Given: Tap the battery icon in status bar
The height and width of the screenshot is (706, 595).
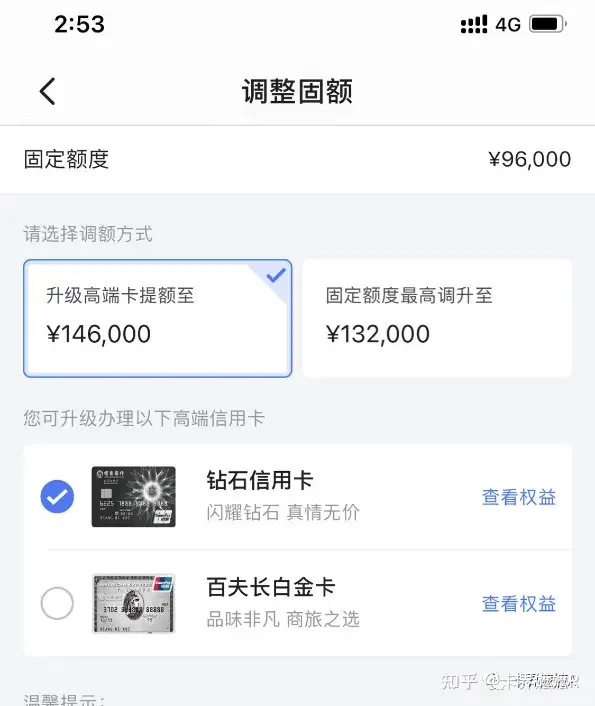Looking at the screenshot, I should 547,24.
